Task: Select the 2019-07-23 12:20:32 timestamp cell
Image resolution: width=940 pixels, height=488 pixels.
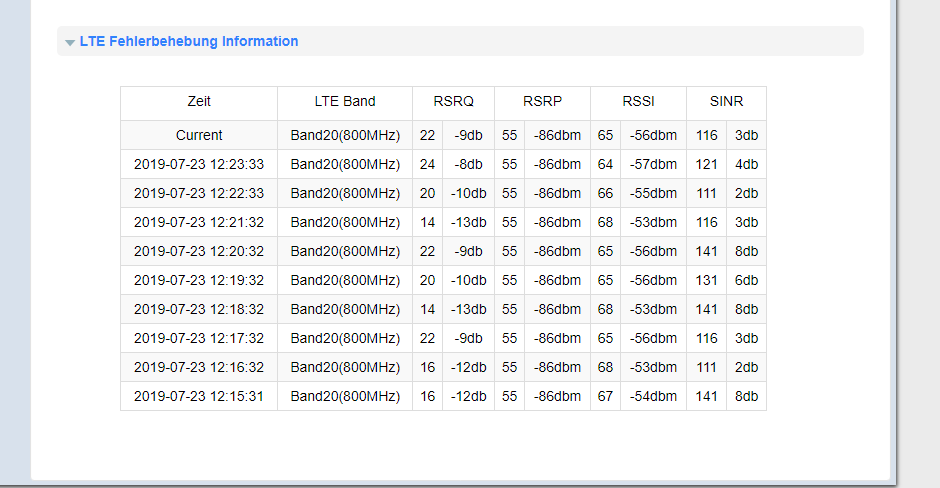Action: coord(199,251)
